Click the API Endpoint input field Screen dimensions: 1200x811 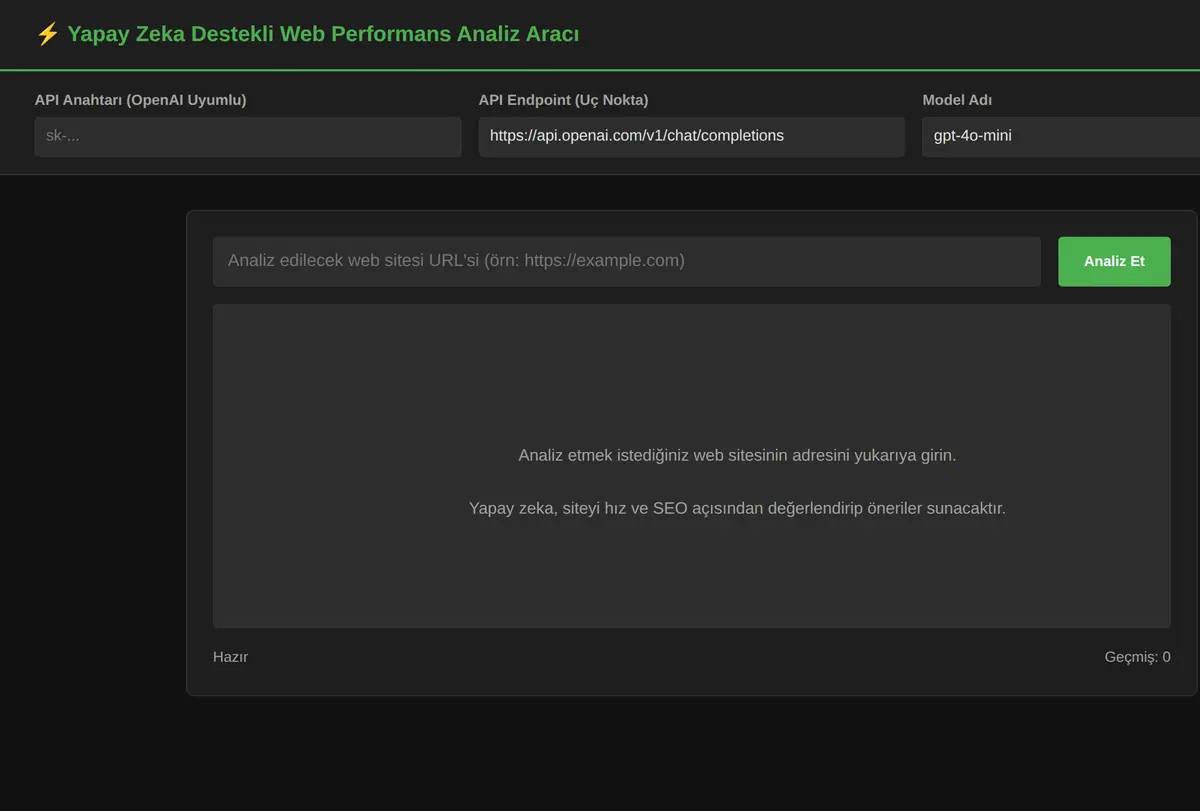pos(692,136)
